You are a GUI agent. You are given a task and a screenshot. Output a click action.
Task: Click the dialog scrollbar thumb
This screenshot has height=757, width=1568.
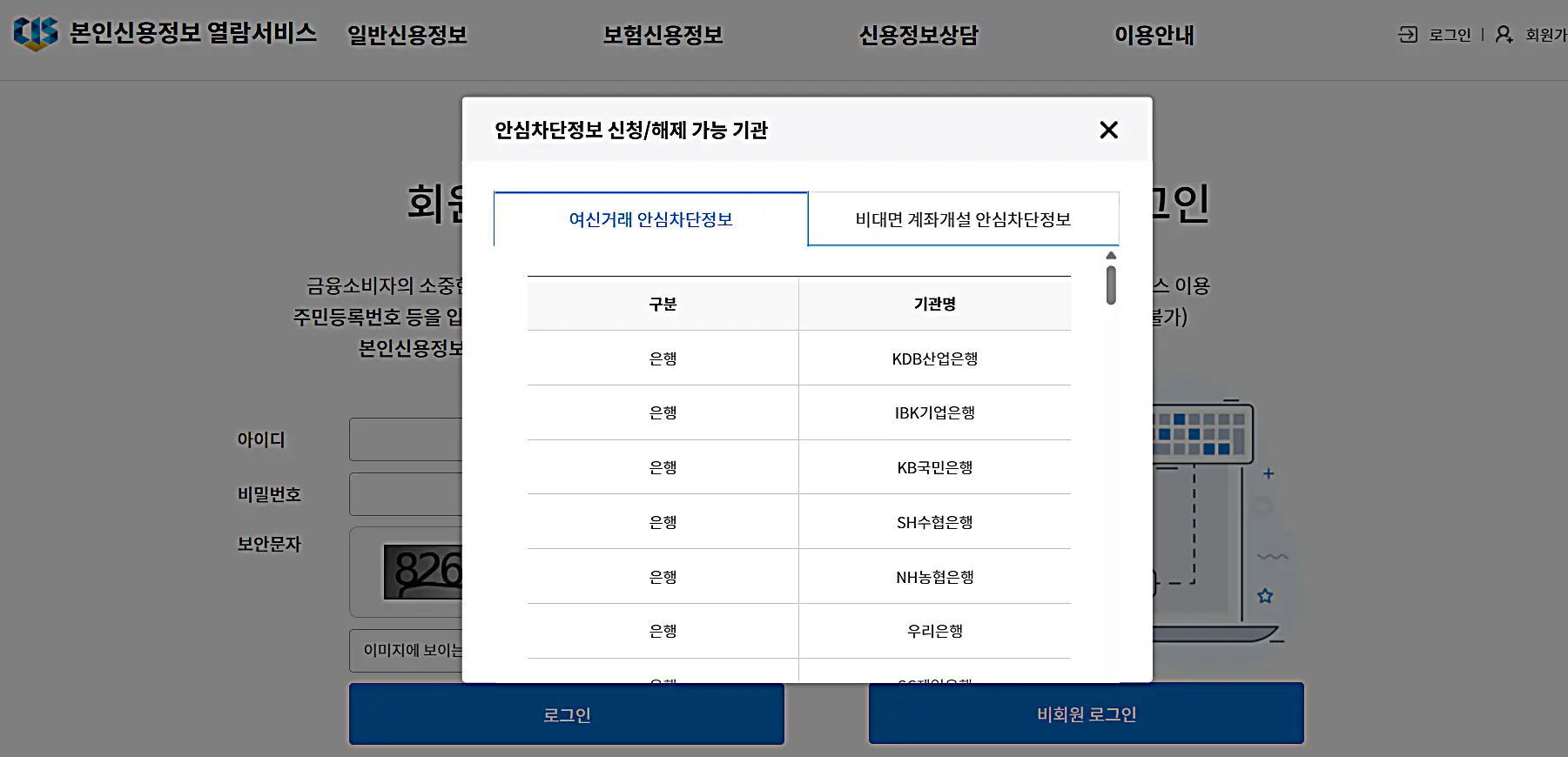[x=1111, y=285]
